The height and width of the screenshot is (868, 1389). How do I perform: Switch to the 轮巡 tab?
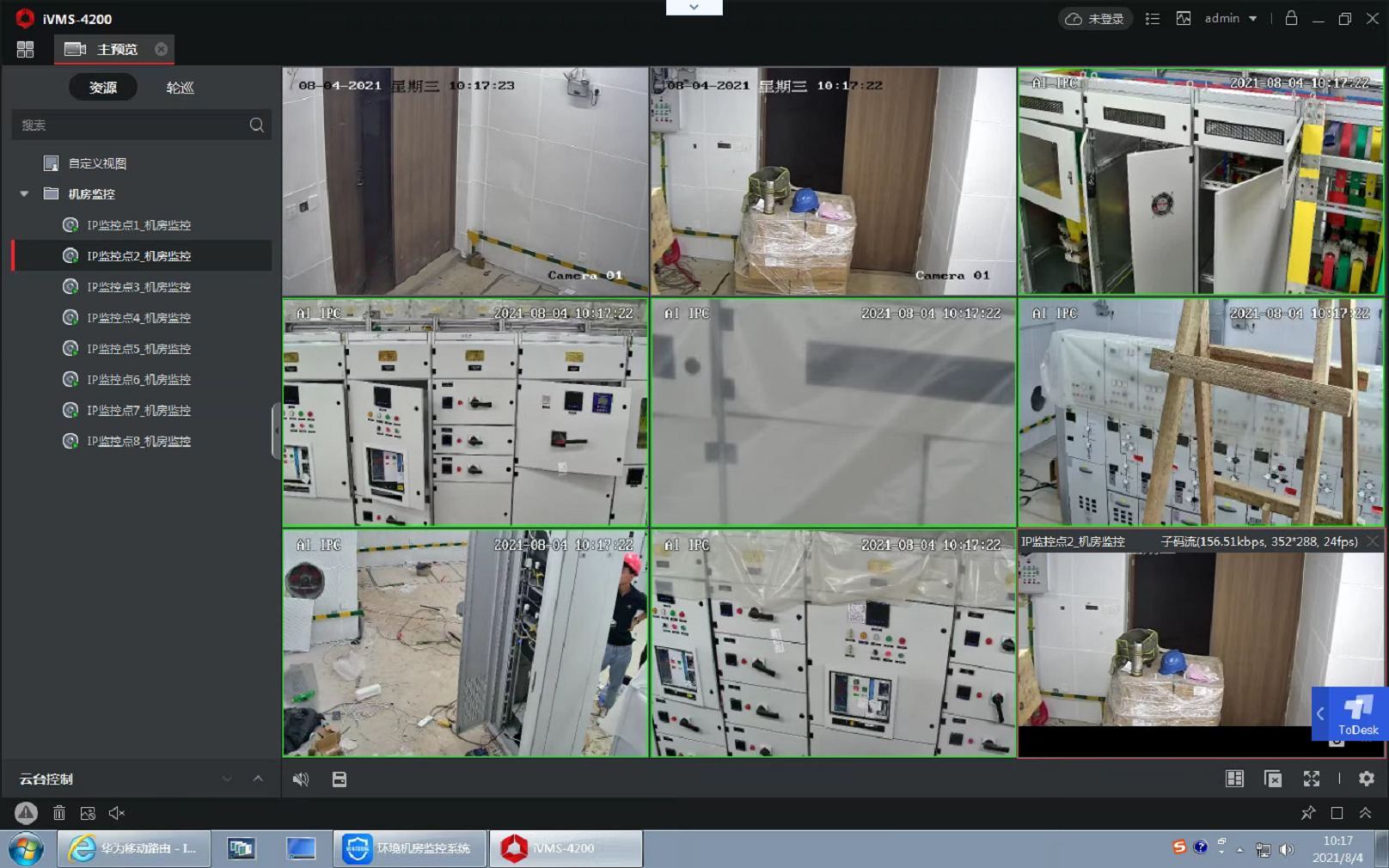click(x=180, y=88)
